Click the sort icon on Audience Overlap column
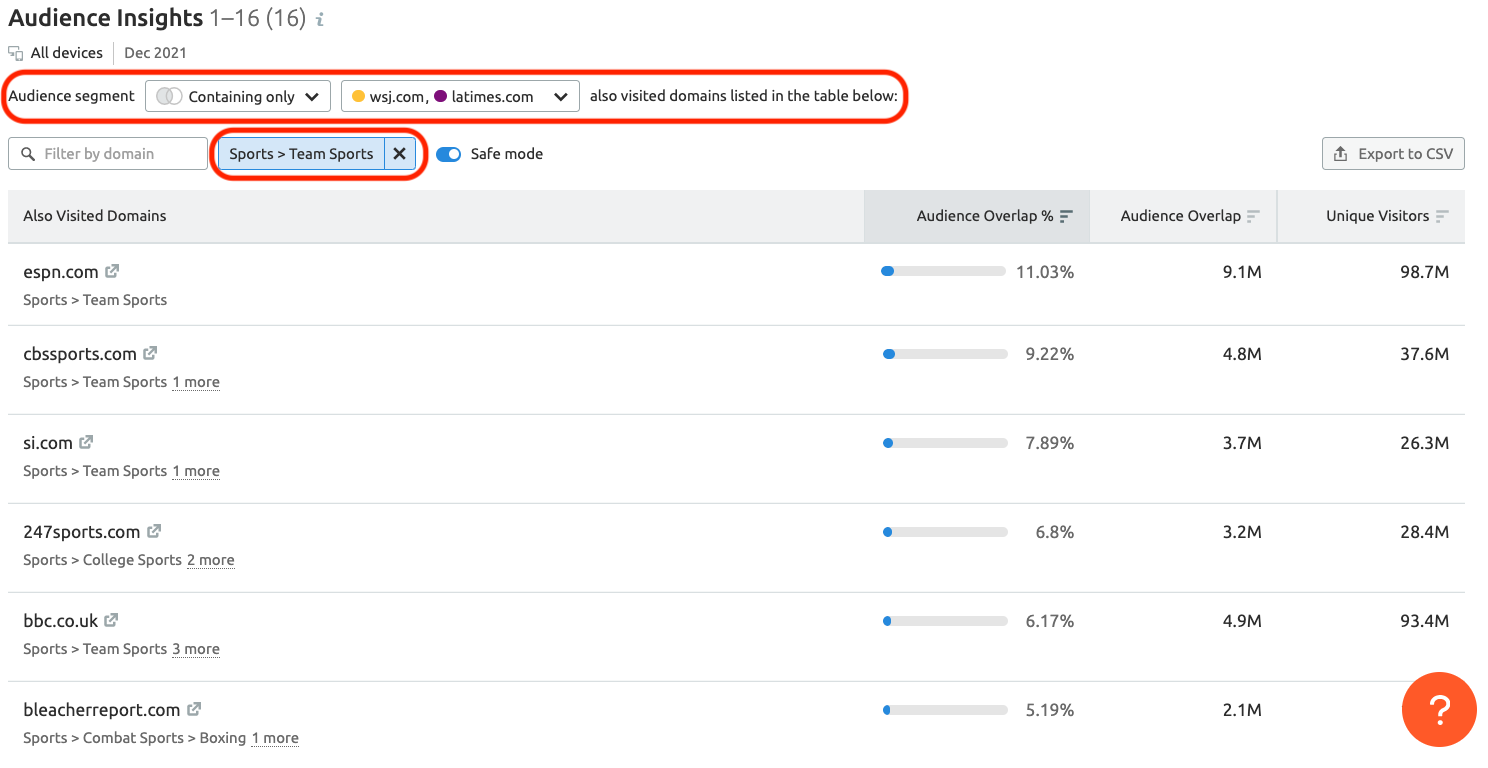This screenshot has height=768, width=1488. 1253,216
